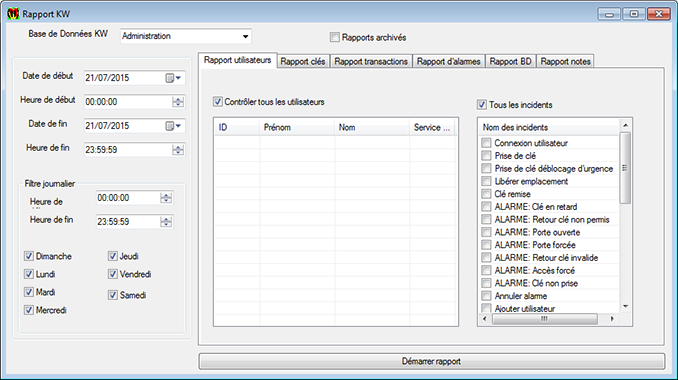Check Prise de clé déblocage d'urgence

coord(486,168)
